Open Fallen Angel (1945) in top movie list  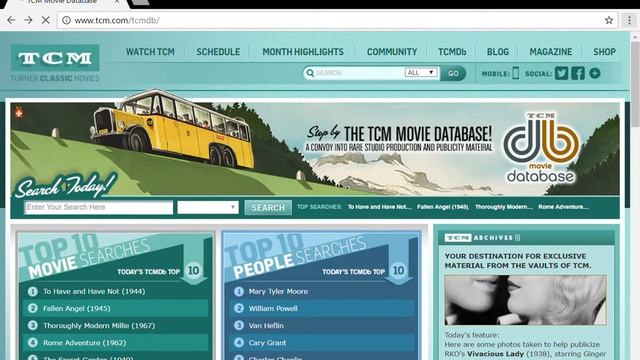[77, 309]
